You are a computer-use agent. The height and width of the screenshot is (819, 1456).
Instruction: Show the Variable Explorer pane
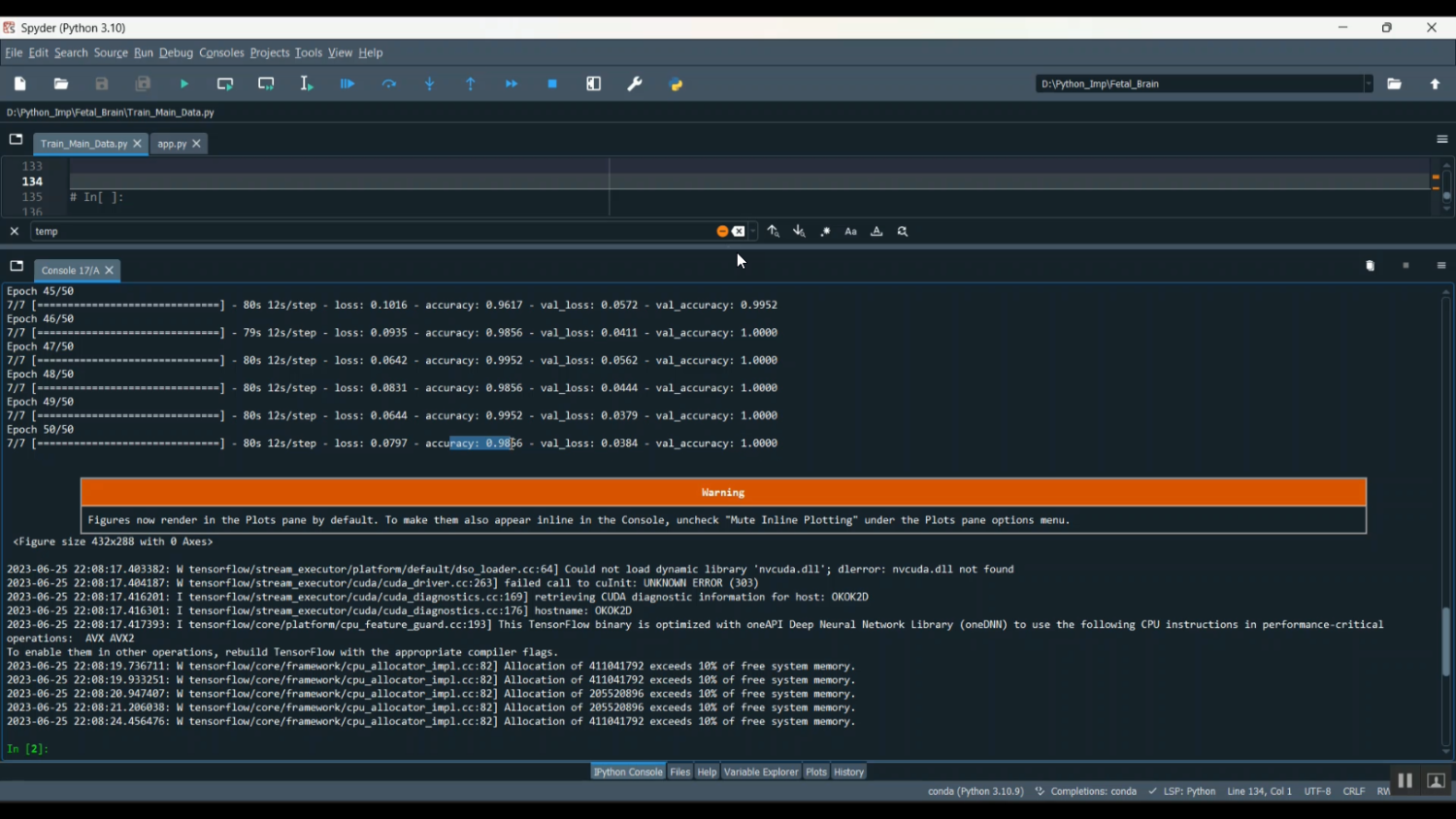click(760, 772)
